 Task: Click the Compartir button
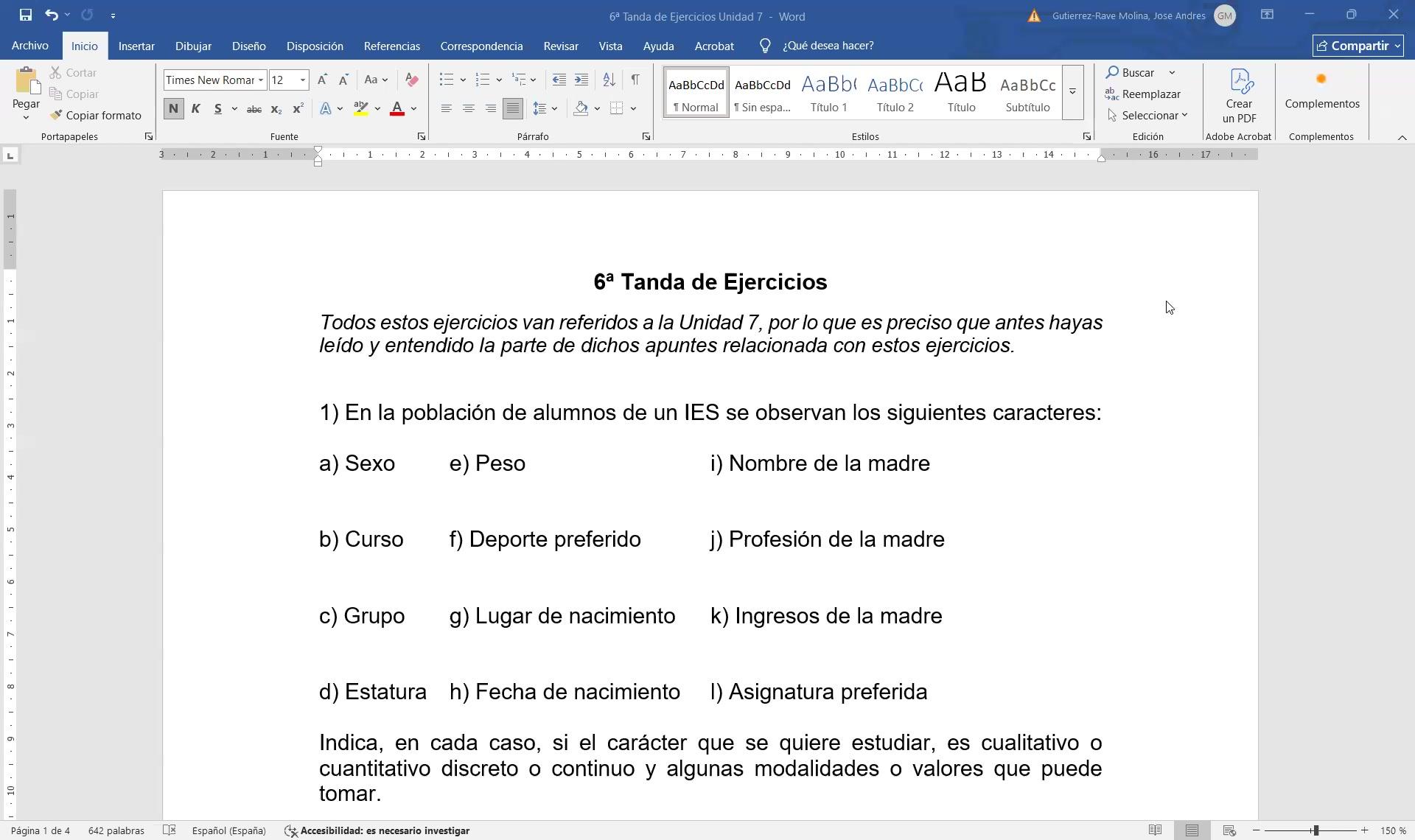click(x=1358, y=46)
